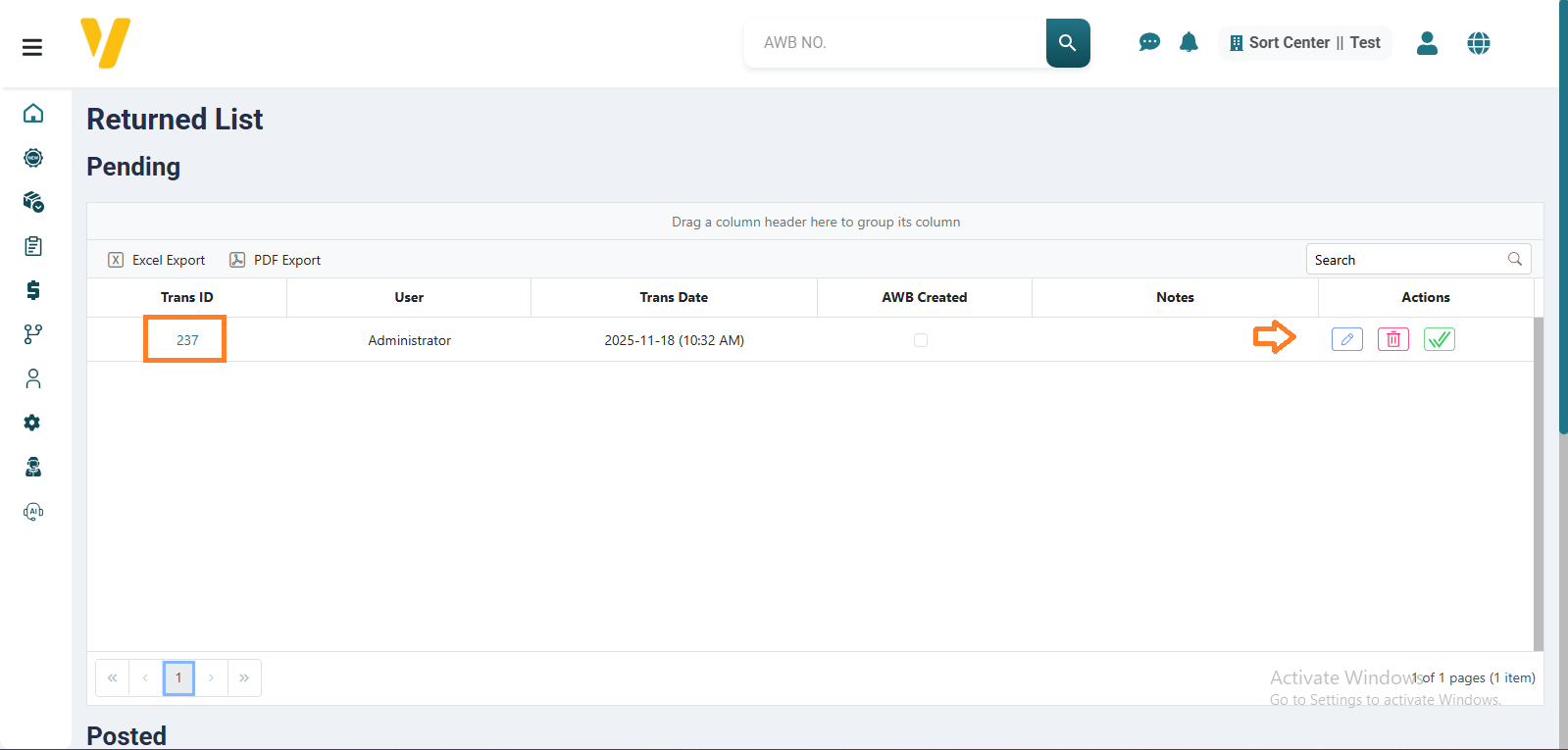The width and height of the screenshot is (1568, 750).
Task: Open the chat messages icon
Action: [1149, 42]
